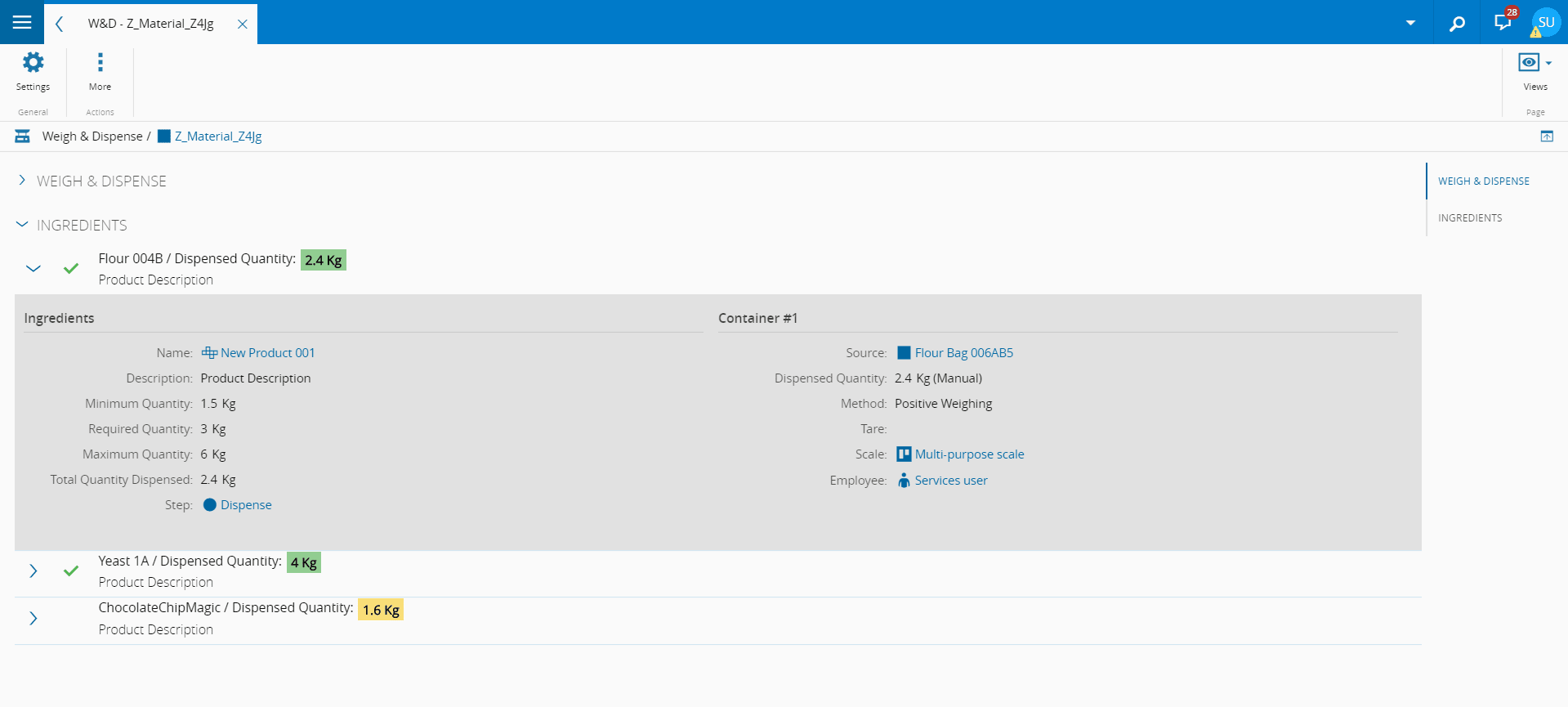This screenshot has height=707, width=1568.
Task: Open the Multi-purpose scale link
Action: (x=969, y=454)
